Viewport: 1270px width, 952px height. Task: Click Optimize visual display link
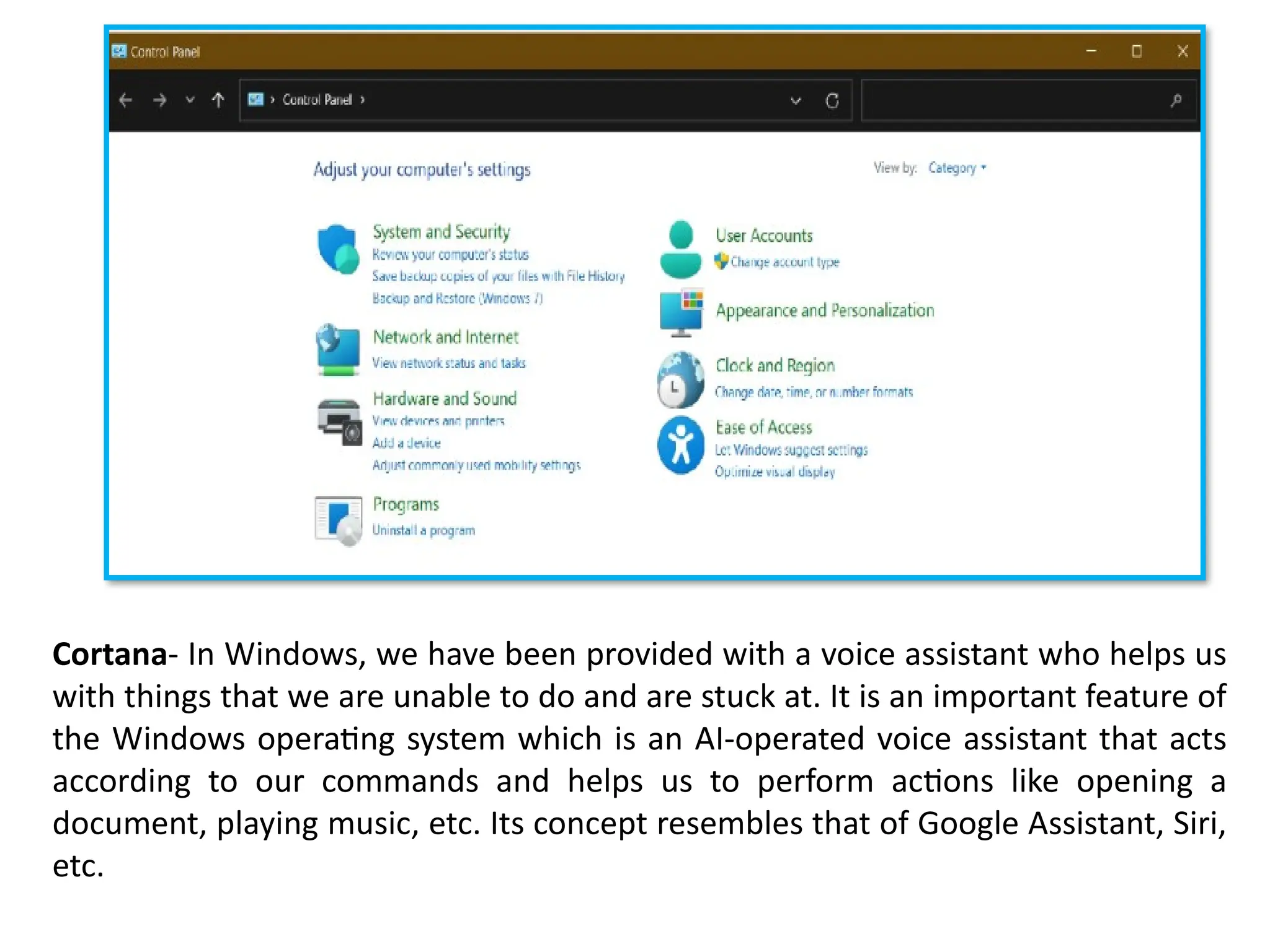coord(775,472)
